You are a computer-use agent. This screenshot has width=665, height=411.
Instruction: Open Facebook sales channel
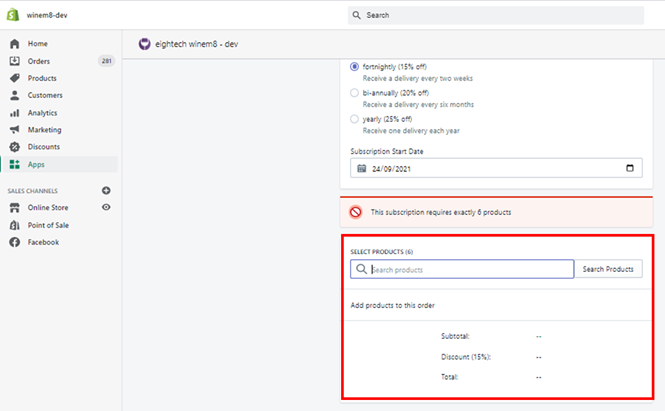(43, 242)
